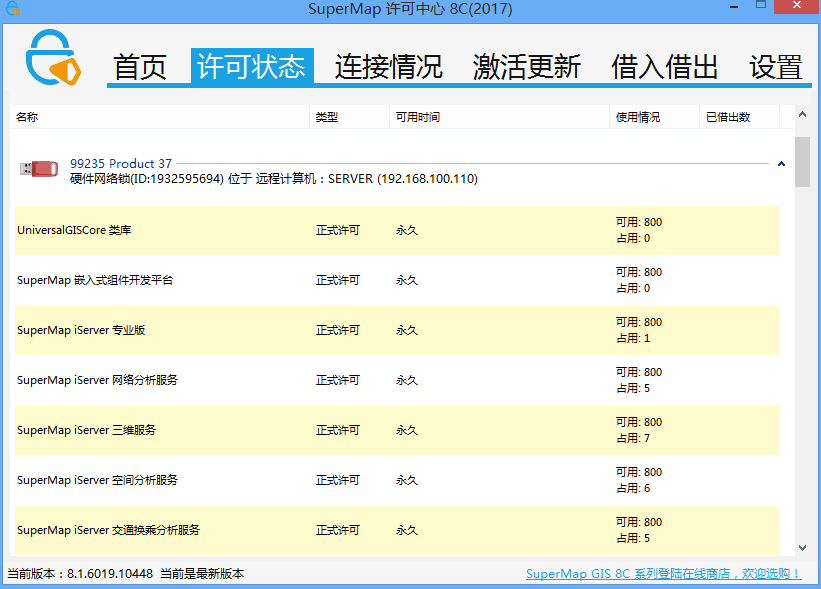The width and height of the screenshot is (821, 589).
Task: Maximize the license center window
Action: click(x=761, y=5)
